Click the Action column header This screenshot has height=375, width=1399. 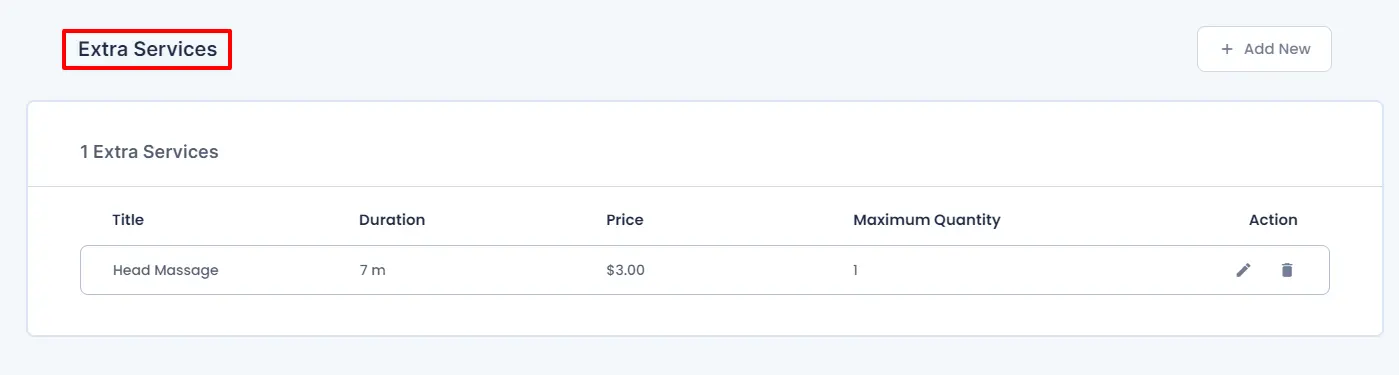1273,220
